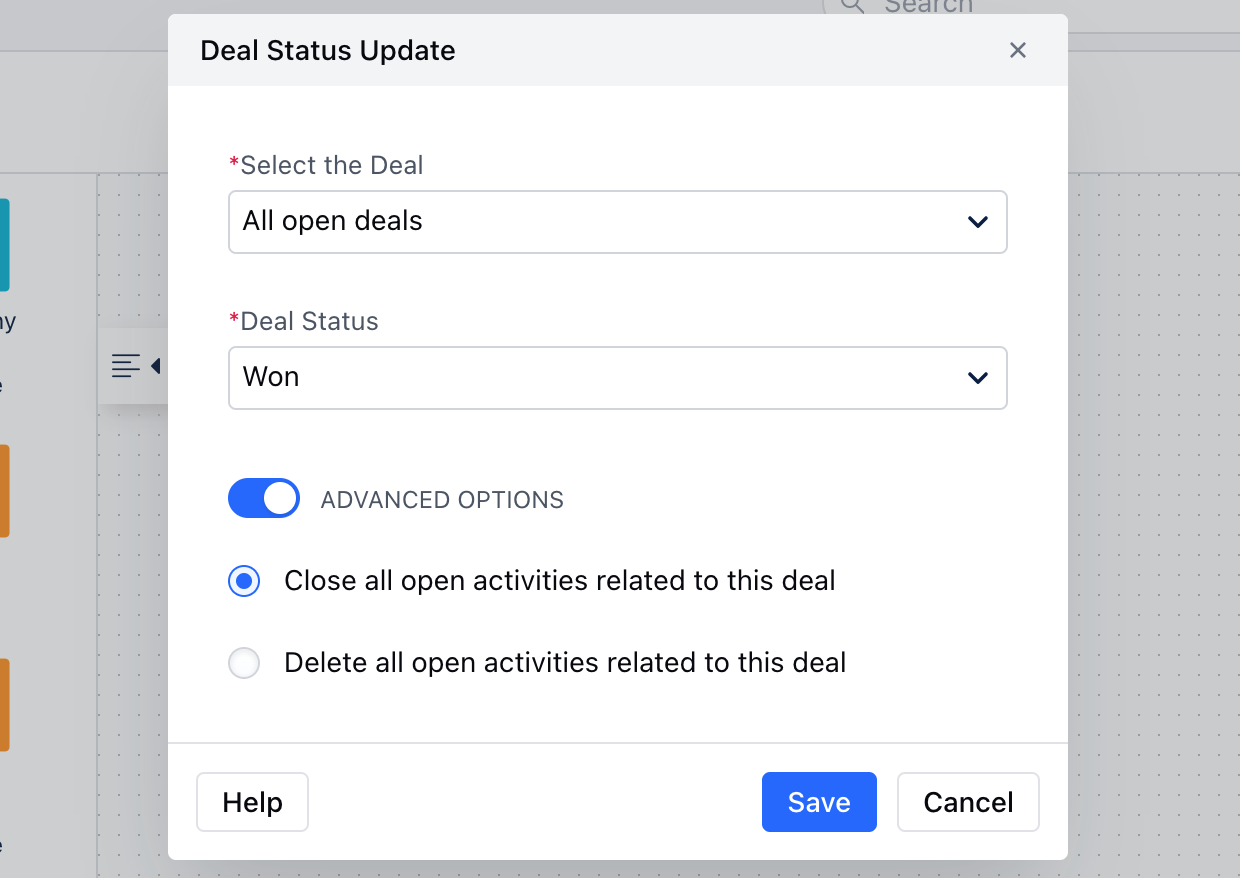Open dropdown showing 'Won' value

[x=618, y=378]
